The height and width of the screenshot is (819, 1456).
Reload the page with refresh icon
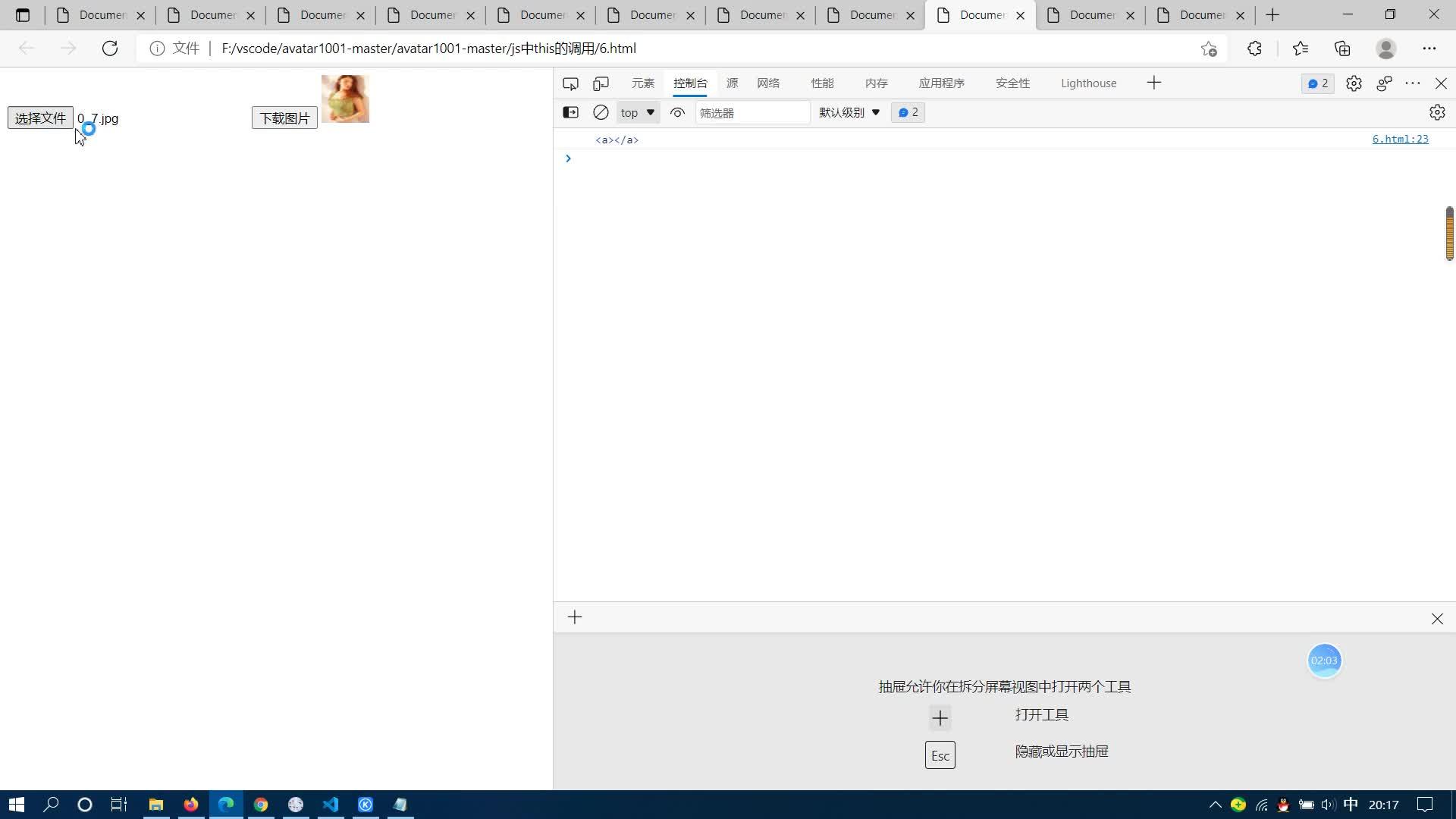(110, 49)
